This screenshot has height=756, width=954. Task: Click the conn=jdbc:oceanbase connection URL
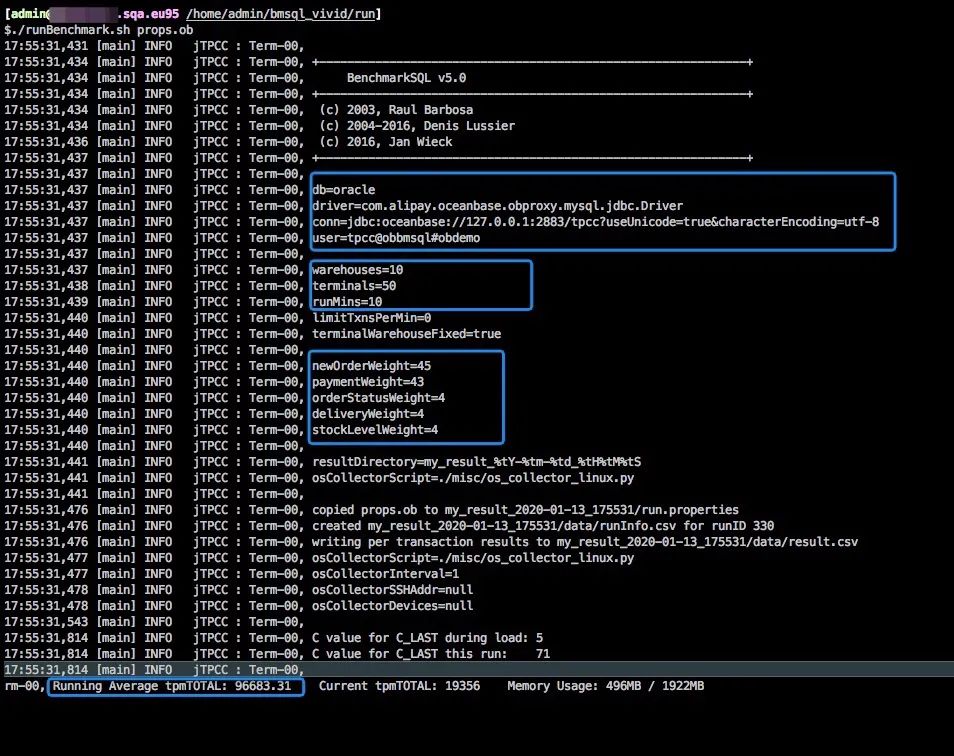(x=595, y=222)
